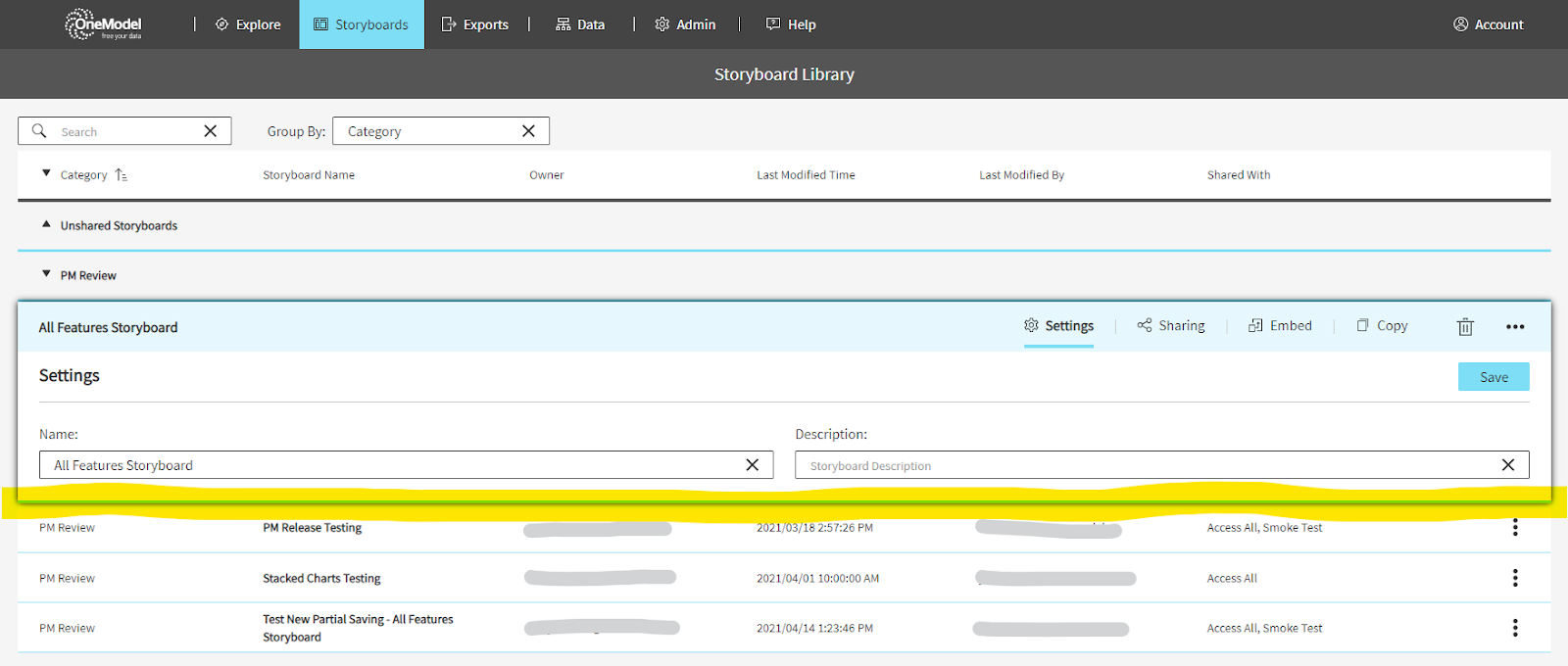Collapse all groups via Category header arrow

tap(46, 174)
